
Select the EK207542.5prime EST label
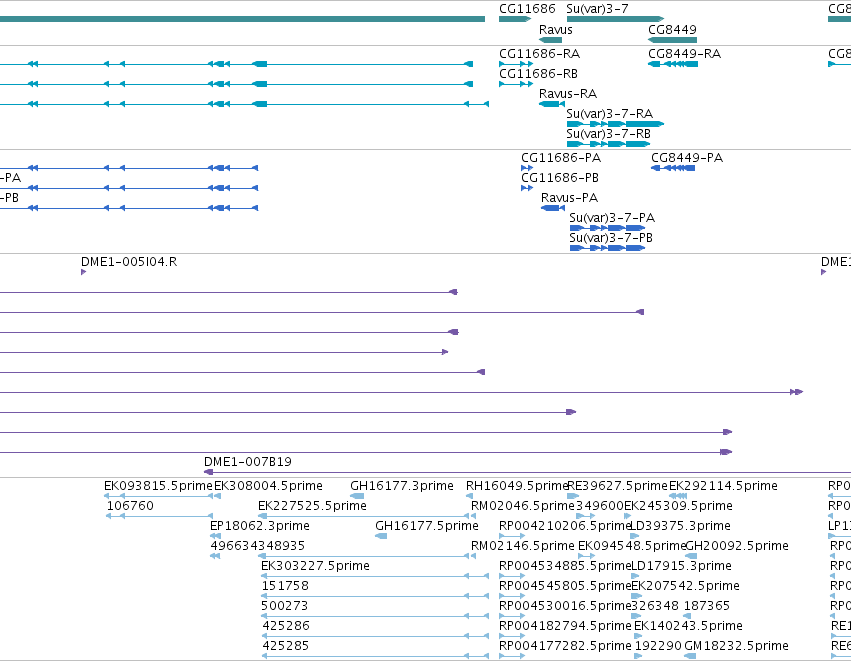point(685,586)
